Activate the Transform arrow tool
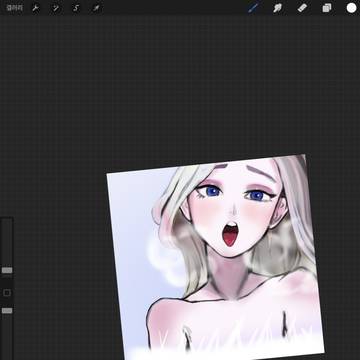Screen dimensions: 360x360 tap(96, 8)
